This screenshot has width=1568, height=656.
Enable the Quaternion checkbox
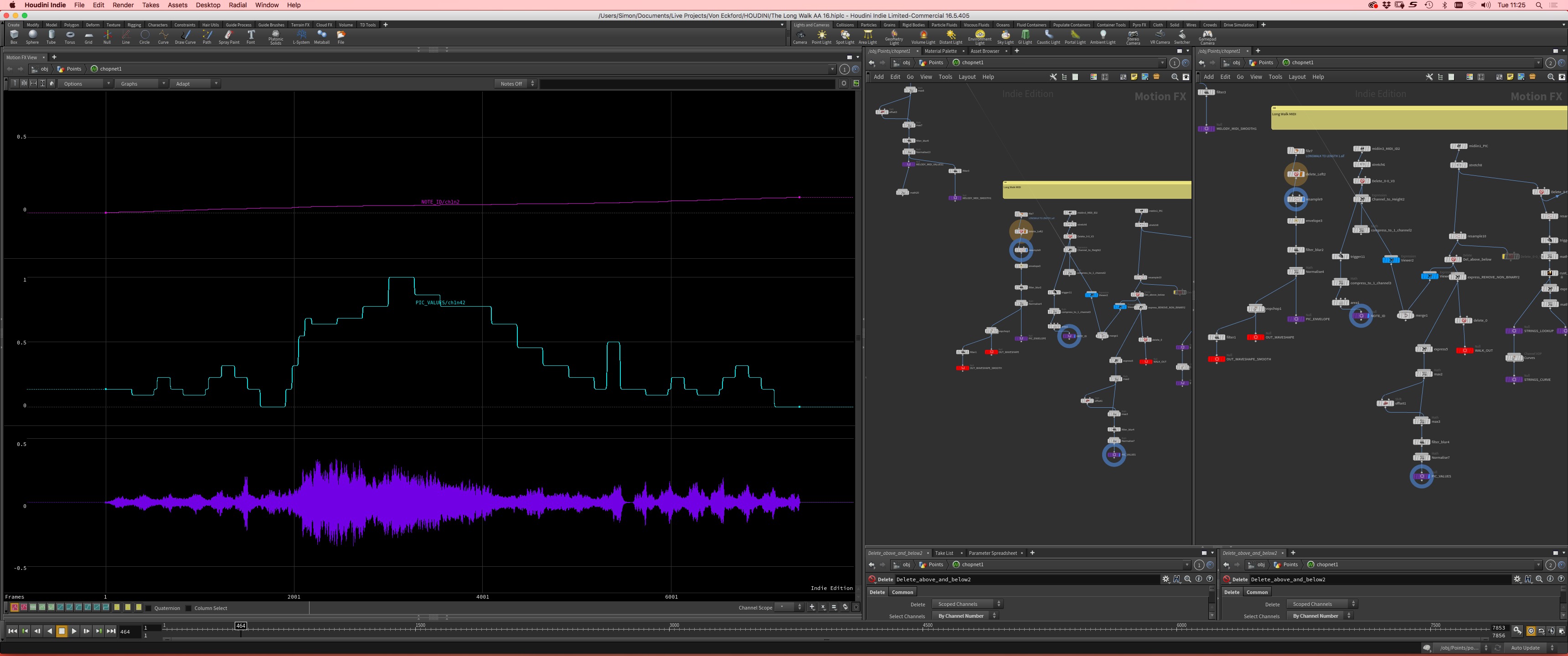click(x=149, y=608)
